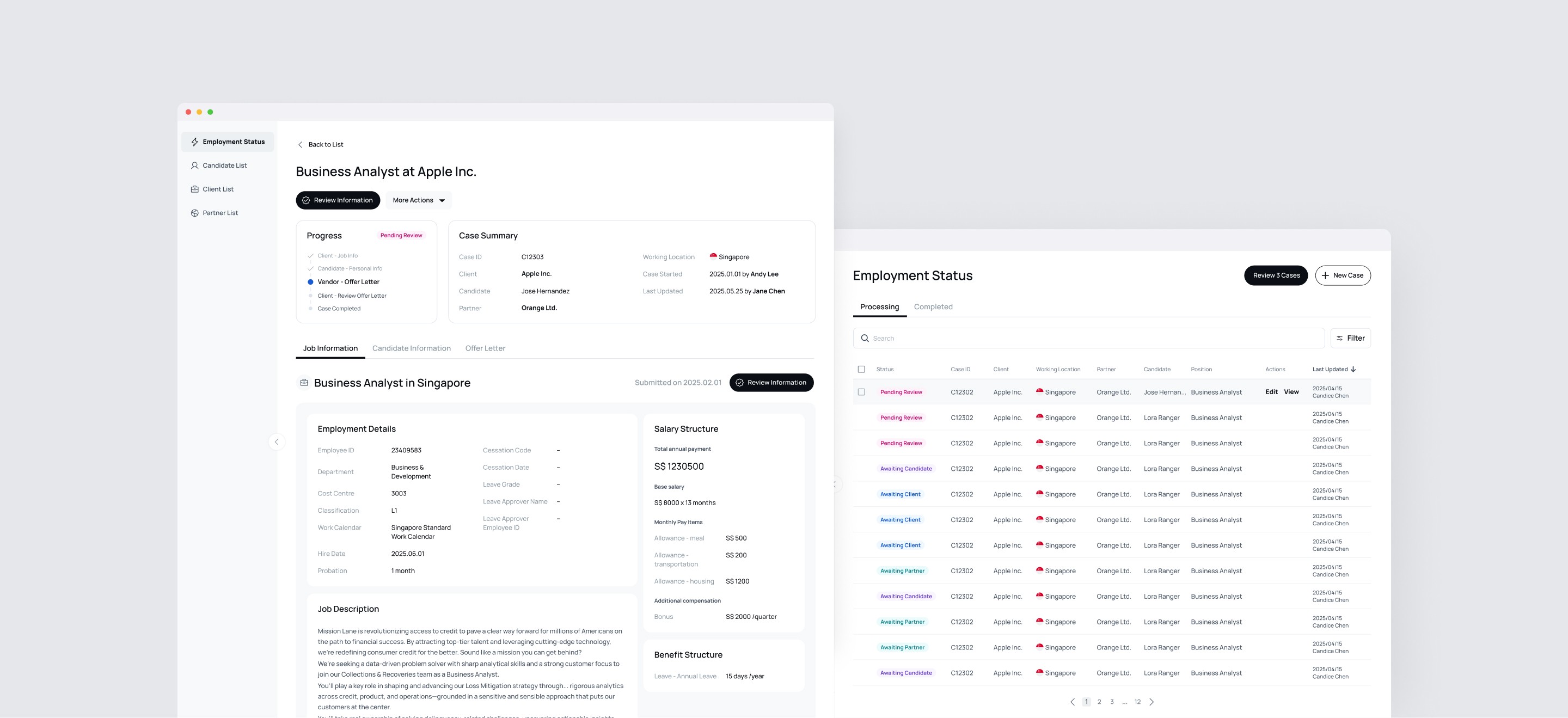Image resolution: width=1568 pixels, height=718 pixels.
Task: Toggle the select-all checkbox in table header
Action: pyautogui.click(x=861, y=370)
